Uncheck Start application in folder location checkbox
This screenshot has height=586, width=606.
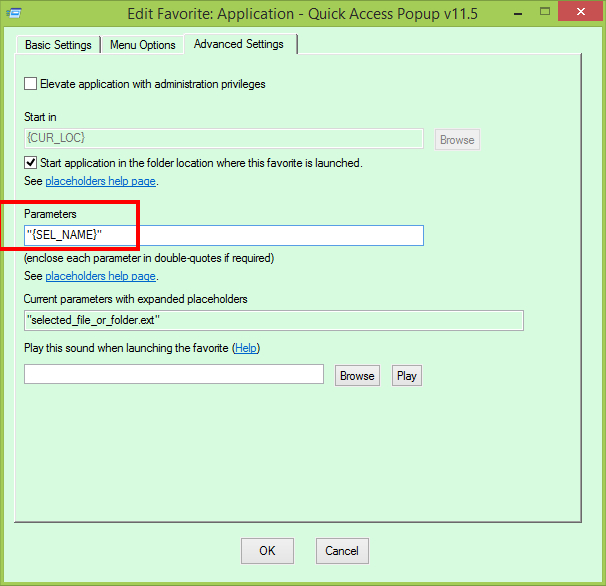(x=31, y=163)
